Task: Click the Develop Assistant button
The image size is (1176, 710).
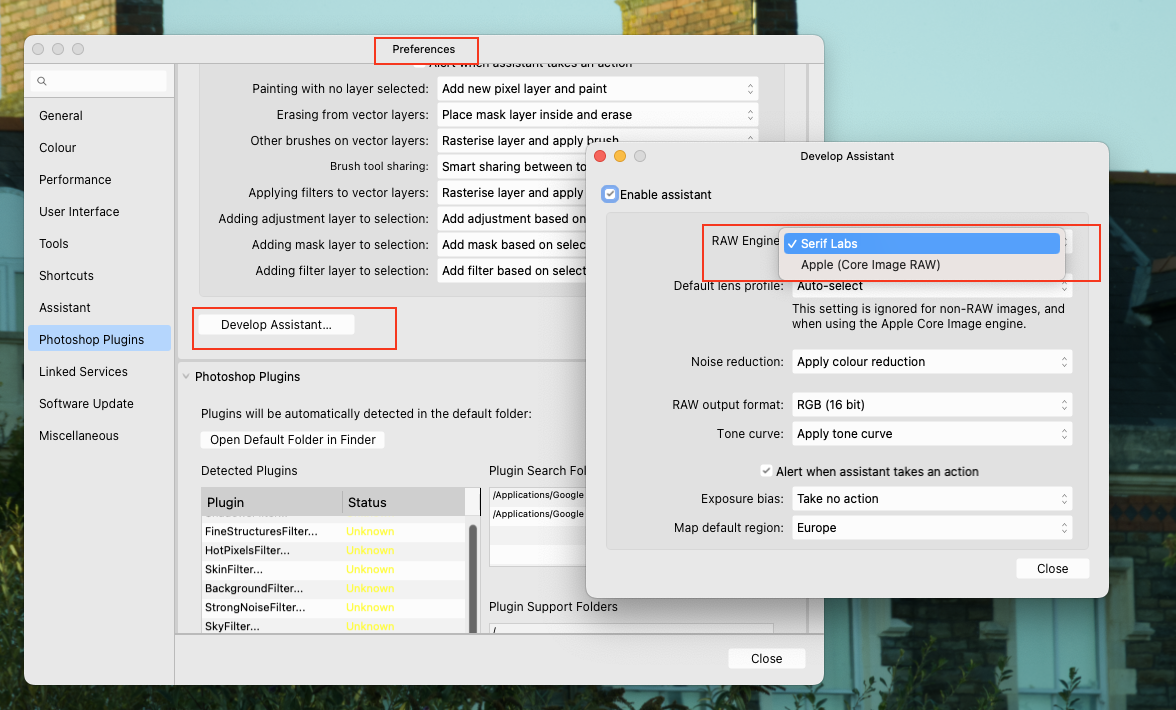Action: click(x=294, y=323)
